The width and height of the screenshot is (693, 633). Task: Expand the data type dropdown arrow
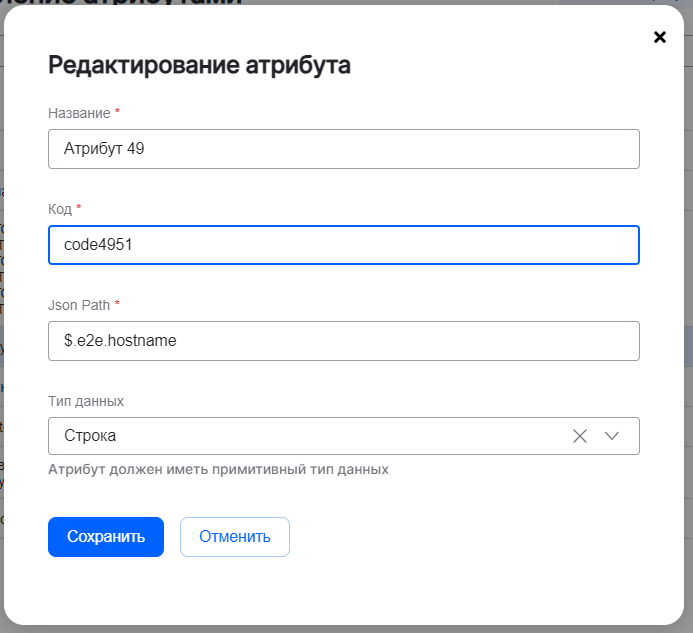coord(613,436)
